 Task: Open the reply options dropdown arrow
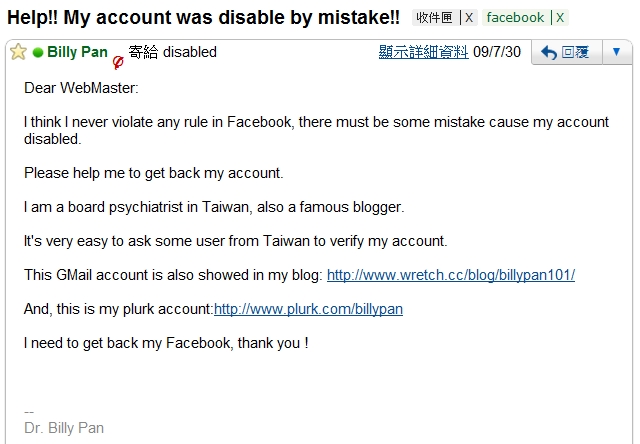pyautogui.click(x=617, y=52)
